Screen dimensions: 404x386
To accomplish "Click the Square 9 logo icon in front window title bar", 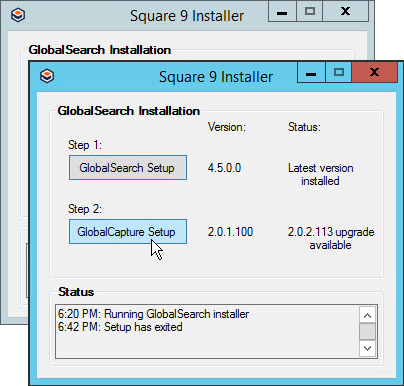I will (x=47, y=76).
